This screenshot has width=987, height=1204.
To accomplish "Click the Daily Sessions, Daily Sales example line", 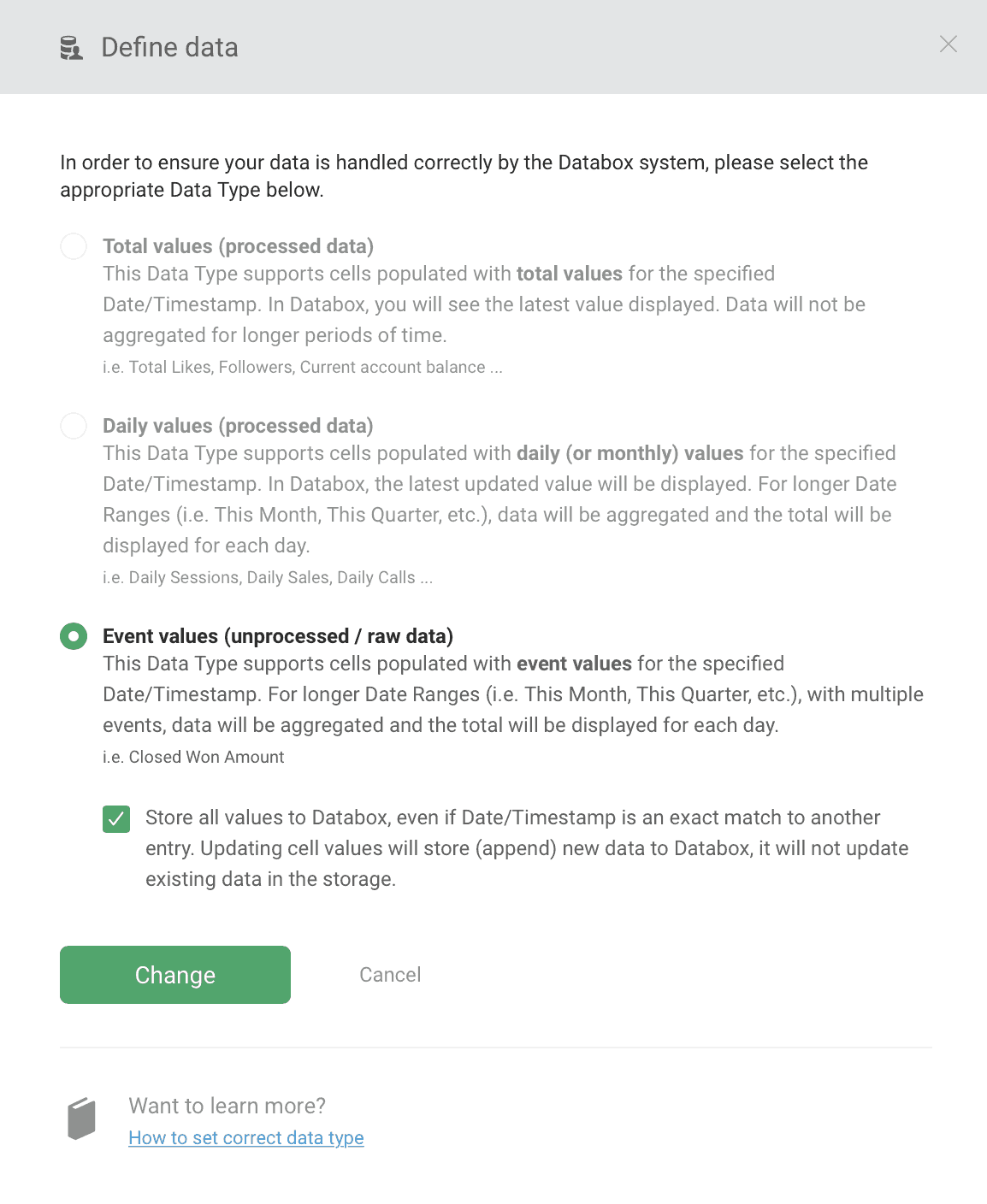I will (267, 578).
